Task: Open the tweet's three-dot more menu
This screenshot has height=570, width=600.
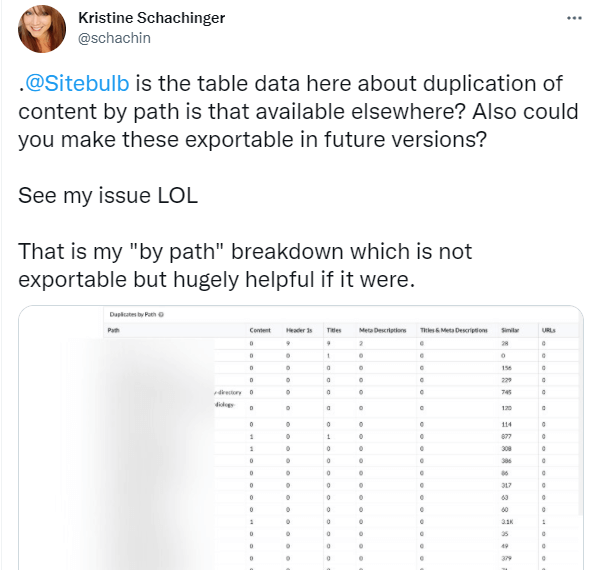Action: click(574, 18)
